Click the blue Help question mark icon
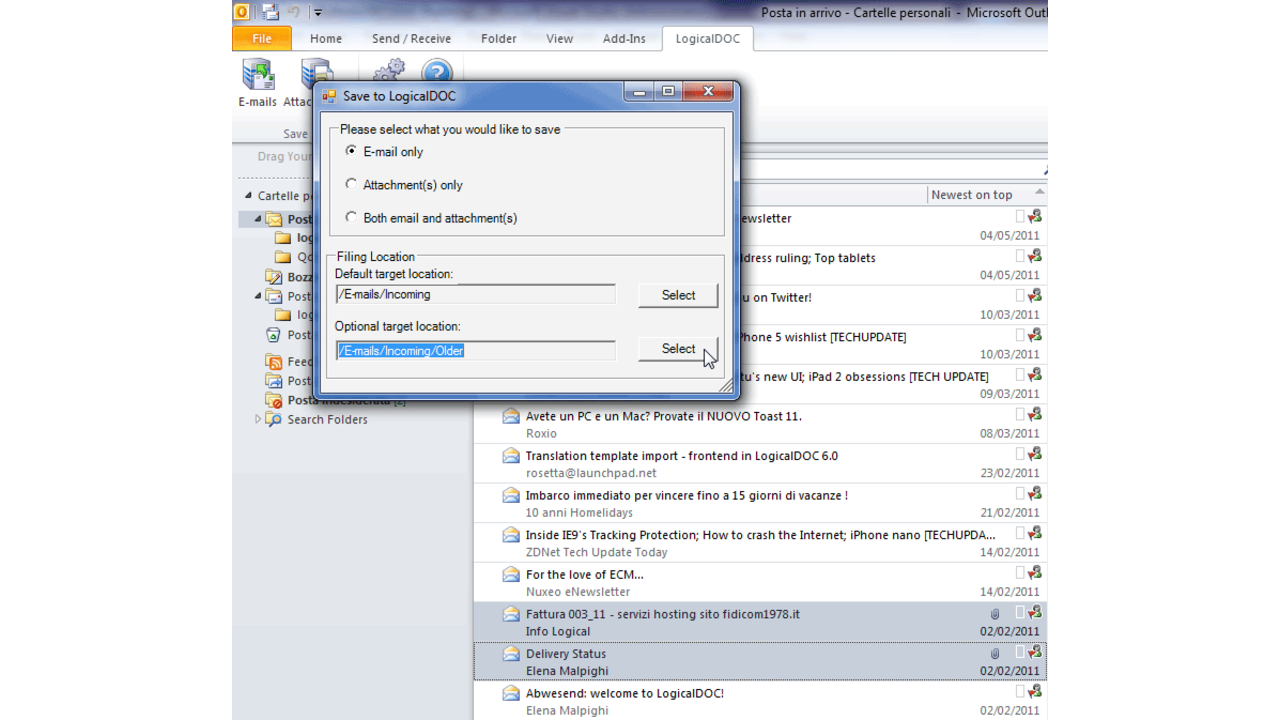The width and height of the screenshot is (1280, 720). [437, 72]
